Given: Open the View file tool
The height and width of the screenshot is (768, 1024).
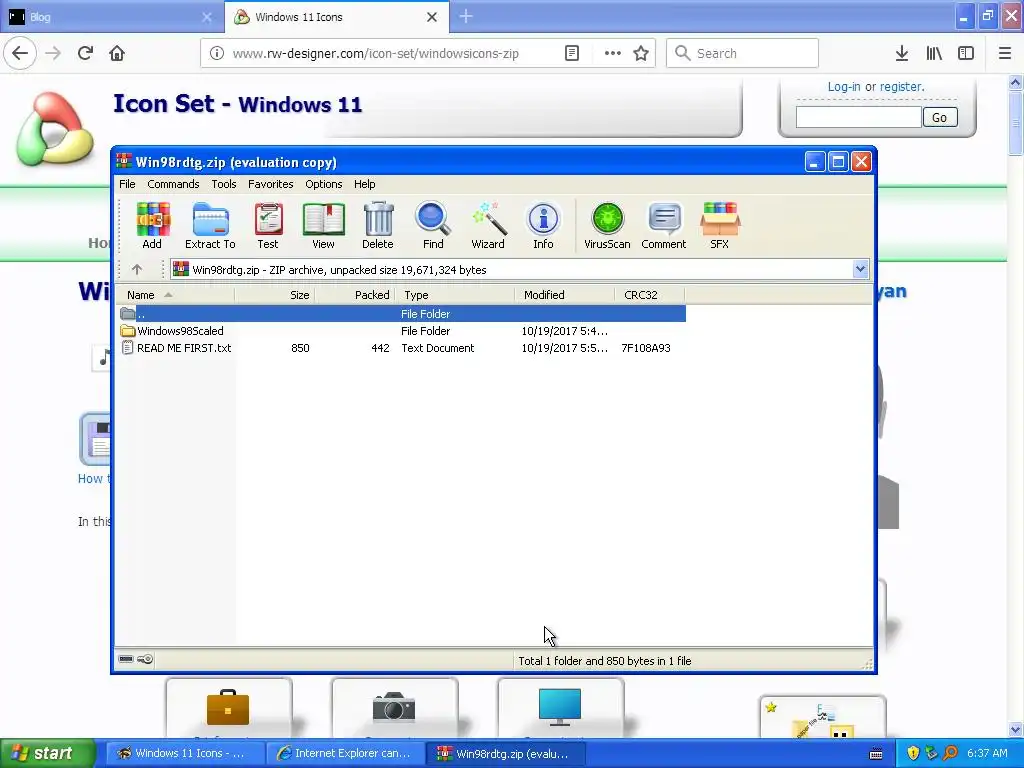Looking at the screenshot, I should pyautogui.click(x=323, y=225).
